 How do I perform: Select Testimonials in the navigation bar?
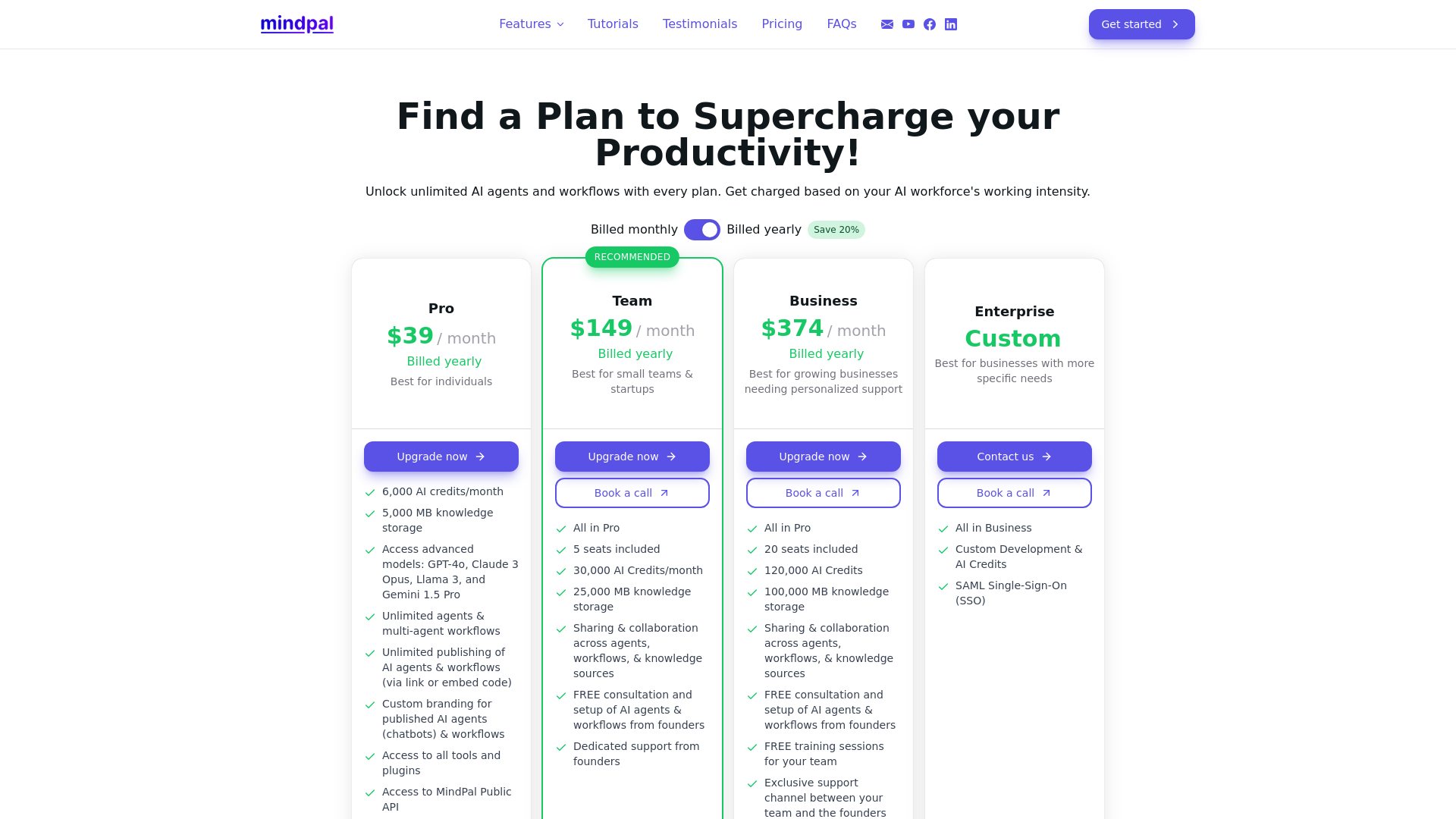699,24
